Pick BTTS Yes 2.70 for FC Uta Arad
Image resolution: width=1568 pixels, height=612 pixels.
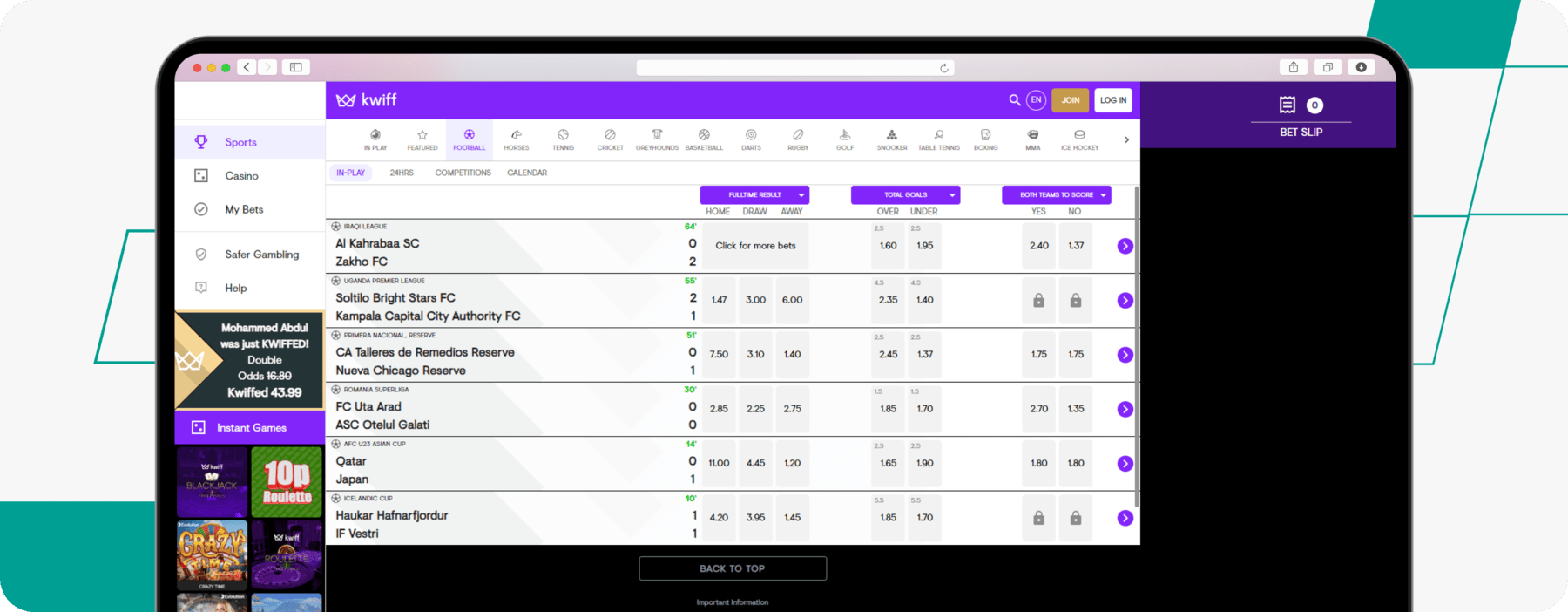(x=1039, y=409)
